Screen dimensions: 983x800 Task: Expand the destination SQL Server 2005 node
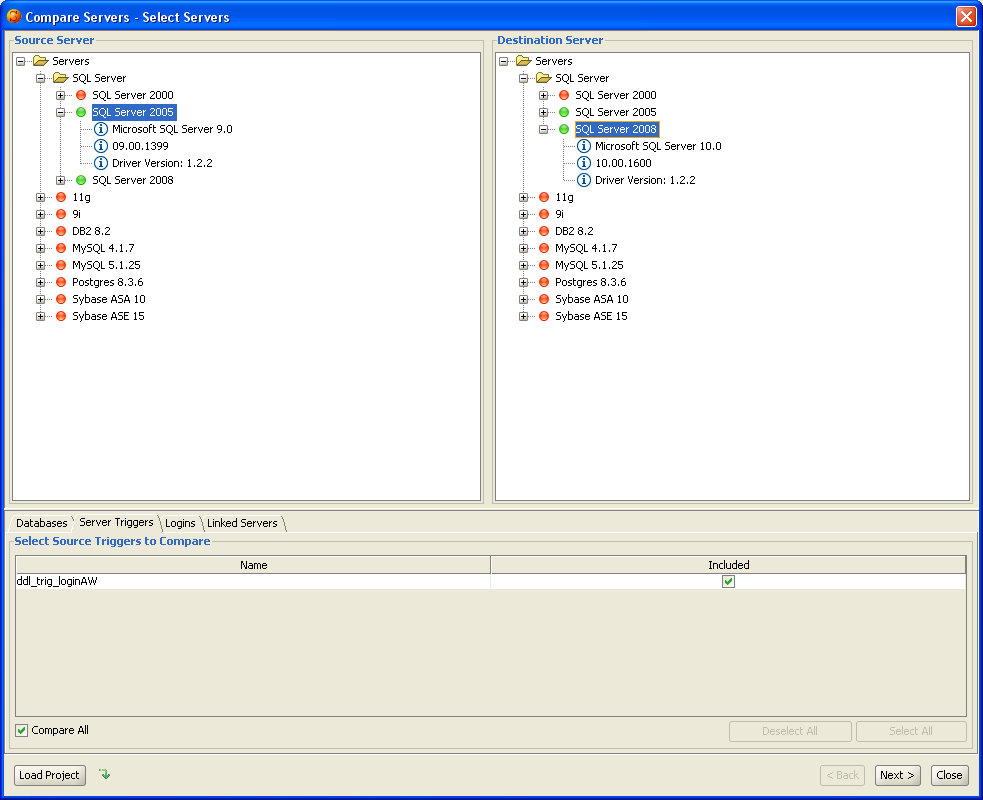coord(544,112)
